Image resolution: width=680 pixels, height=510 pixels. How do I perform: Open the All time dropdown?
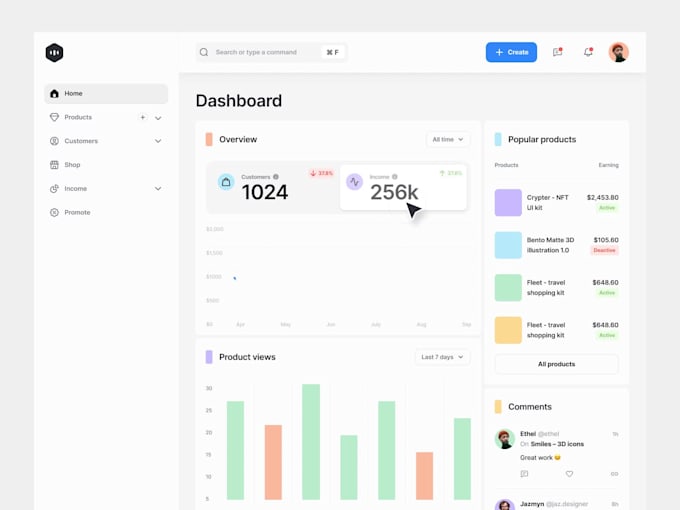click(x=448, y=139)
